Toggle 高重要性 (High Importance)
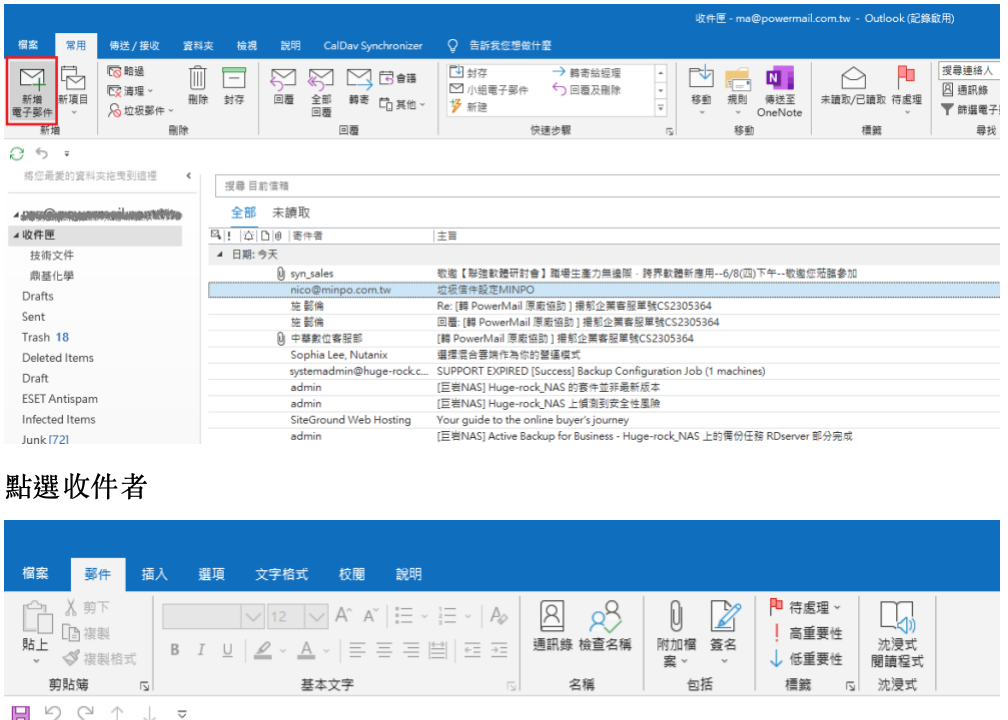 point(807,633)
